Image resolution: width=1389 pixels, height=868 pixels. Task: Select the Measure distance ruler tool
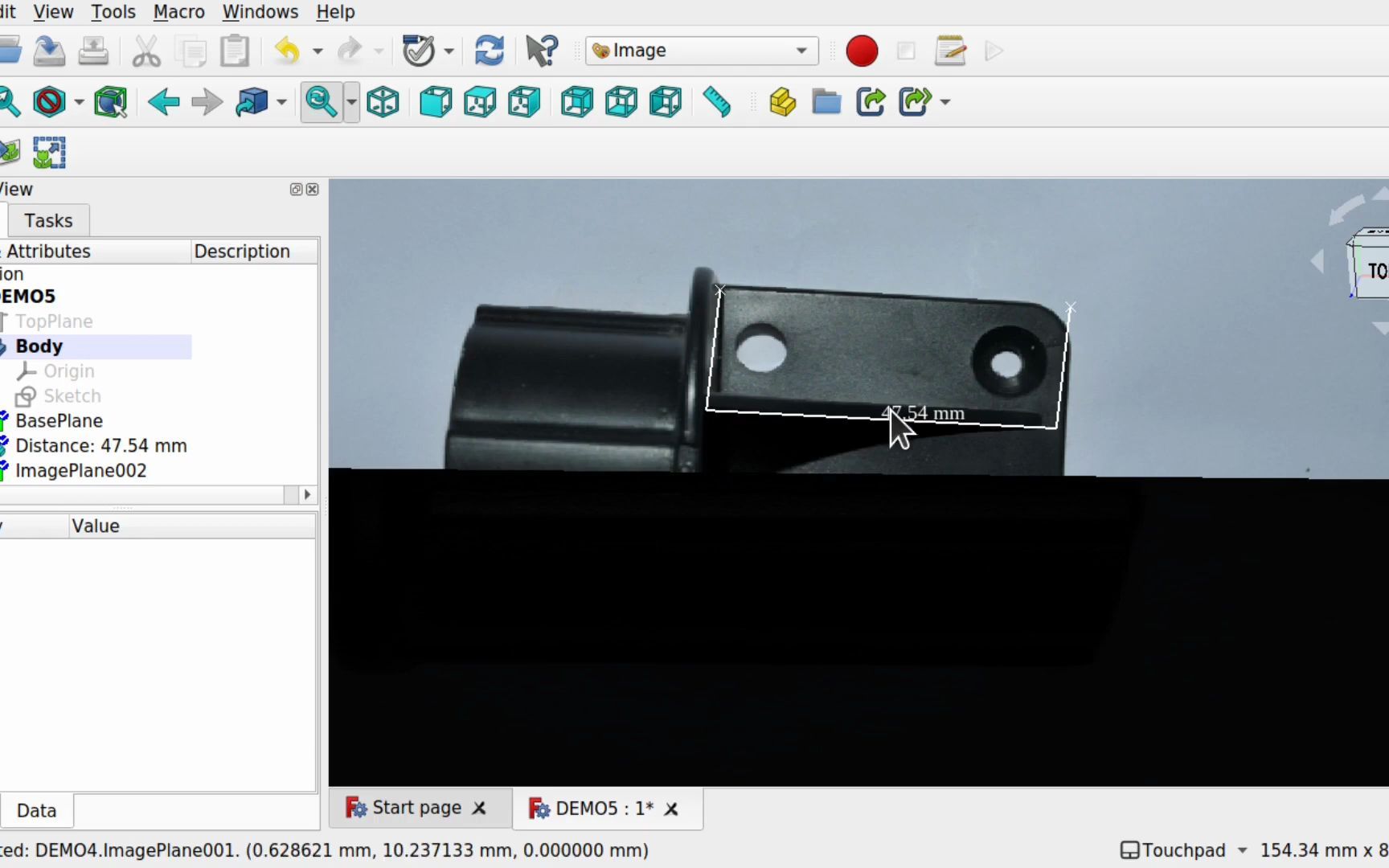coord(716,102)
